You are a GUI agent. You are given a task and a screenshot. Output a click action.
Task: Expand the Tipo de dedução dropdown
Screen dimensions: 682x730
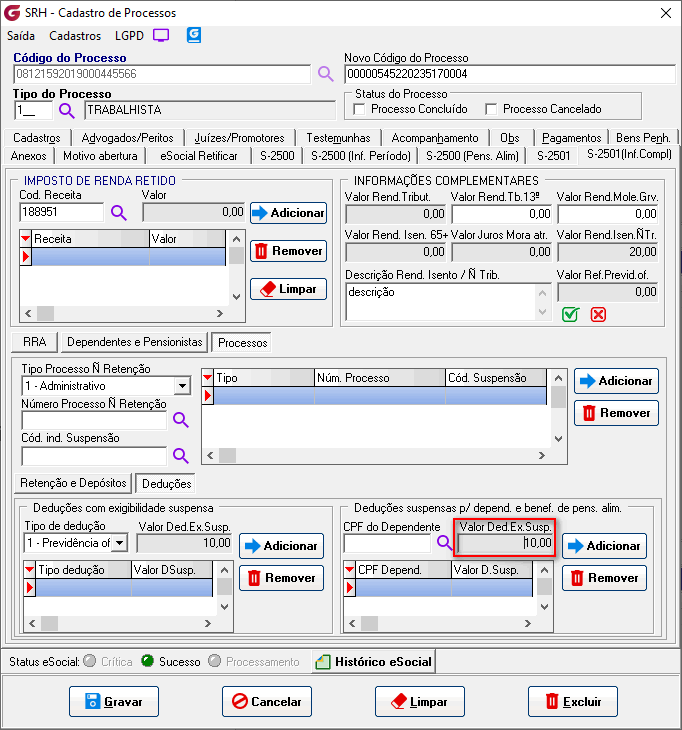coord(119,543)
